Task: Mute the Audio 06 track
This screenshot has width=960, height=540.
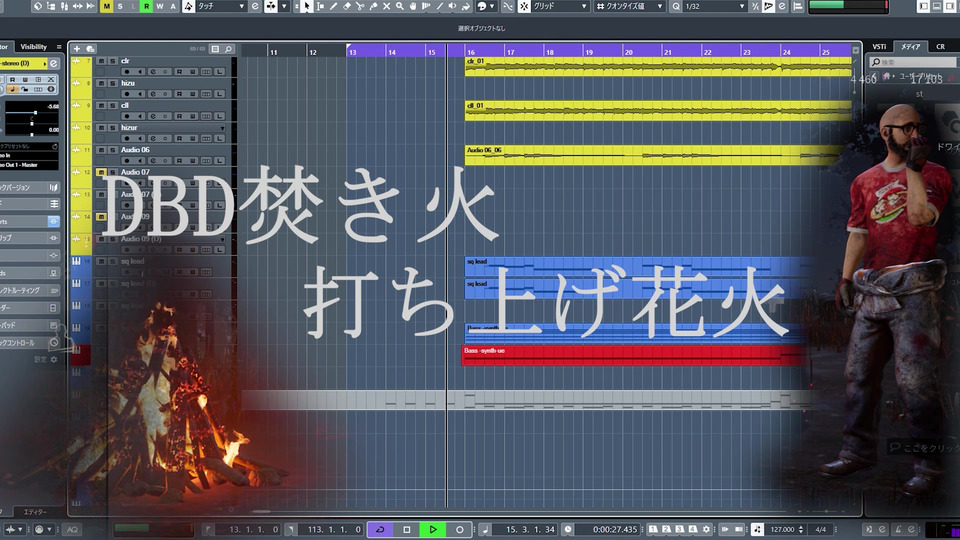Action: 102,150
